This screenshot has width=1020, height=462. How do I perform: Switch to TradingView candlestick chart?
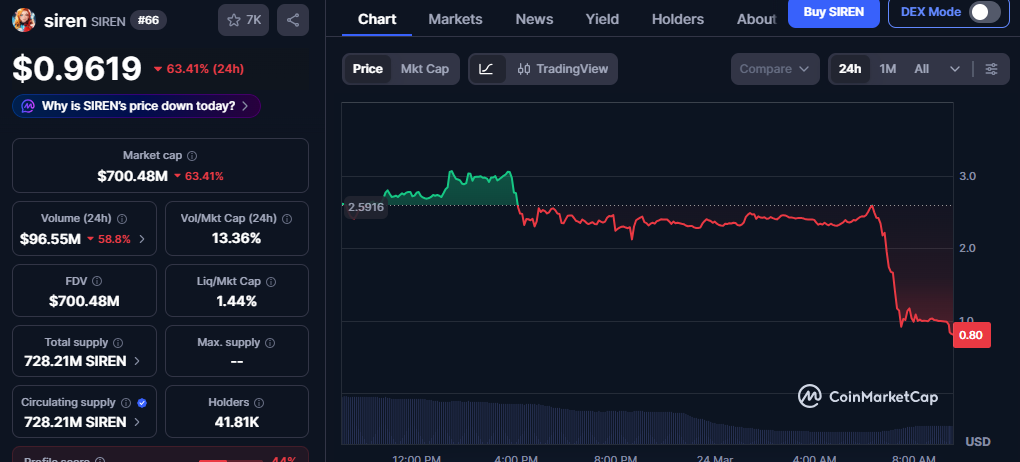pyautogui.click(x=563, y=69)
